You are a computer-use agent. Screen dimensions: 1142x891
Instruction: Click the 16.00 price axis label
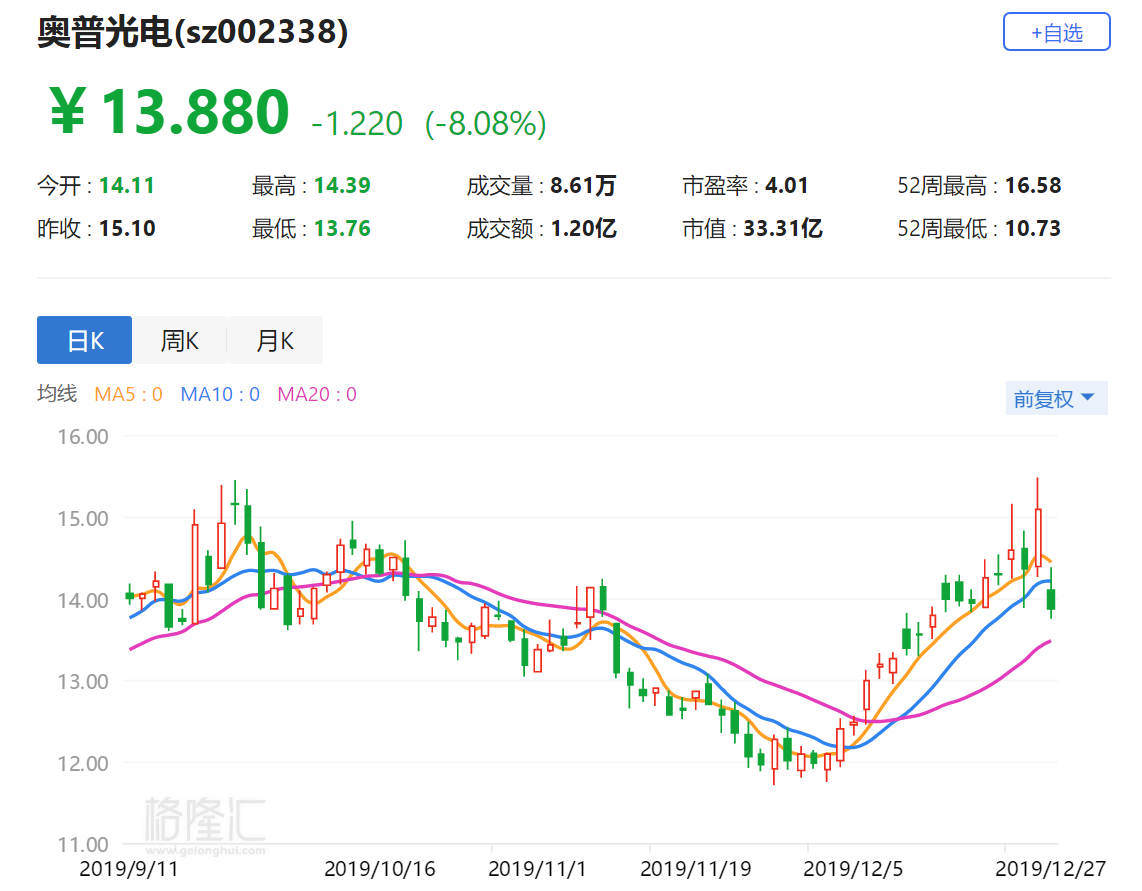pos(83,437)
